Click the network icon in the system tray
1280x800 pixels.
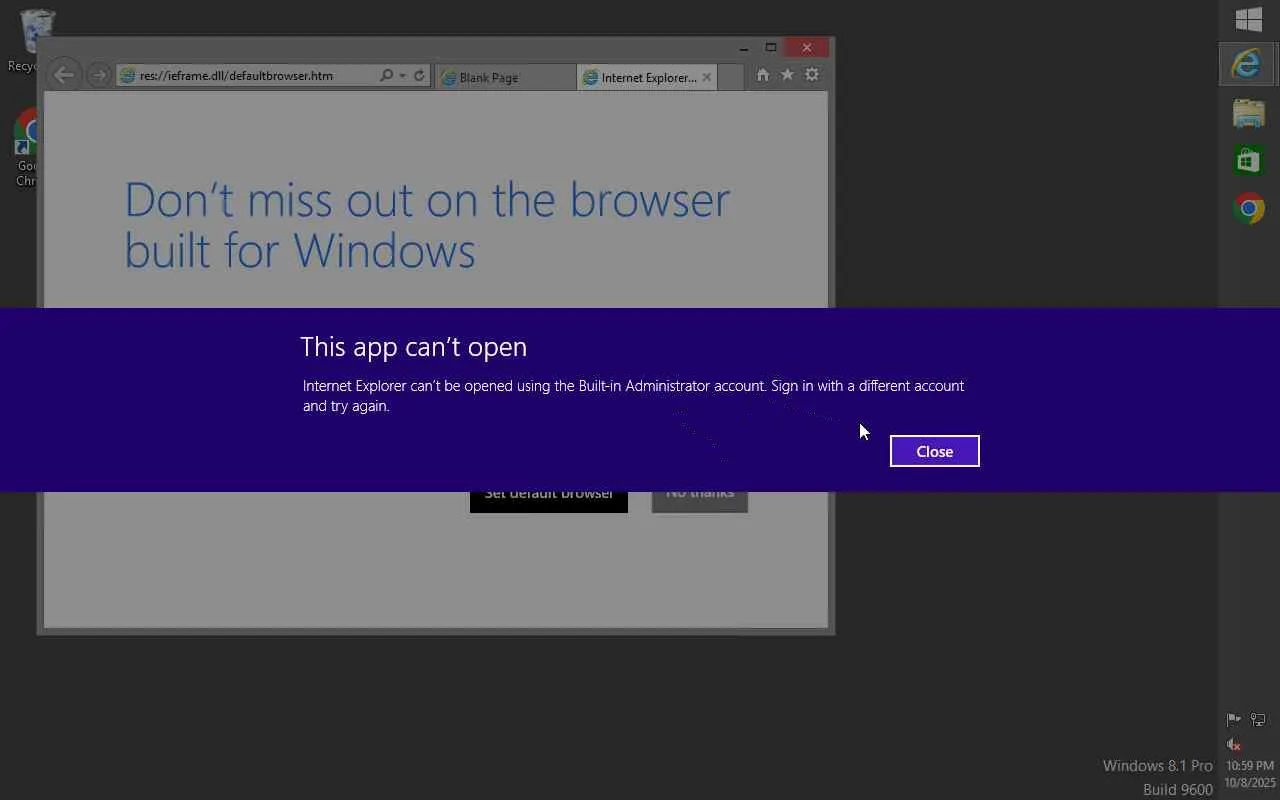[1258, 719]
